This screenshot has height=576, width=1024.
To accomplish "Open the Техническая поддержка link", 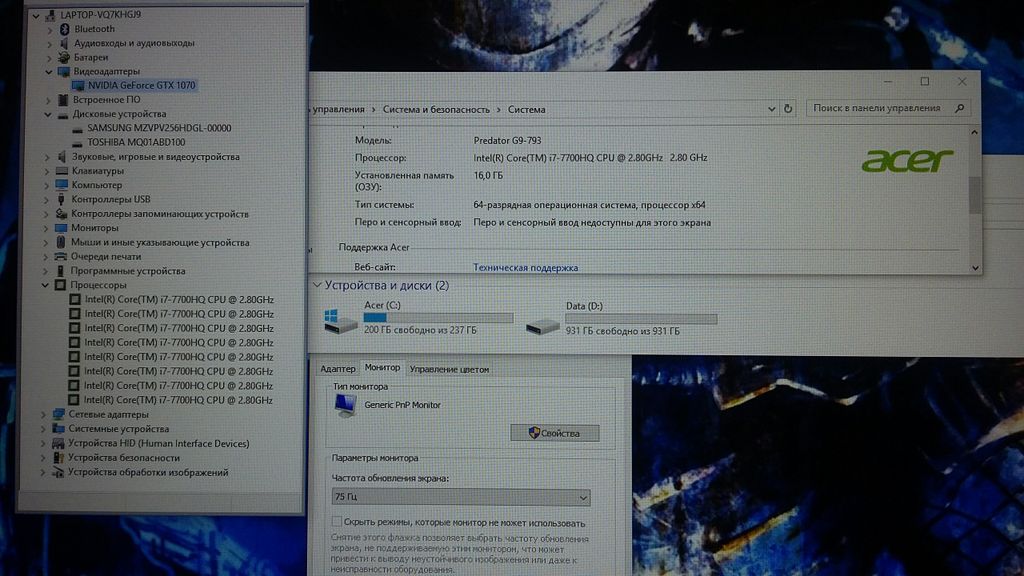I will 525,268.
